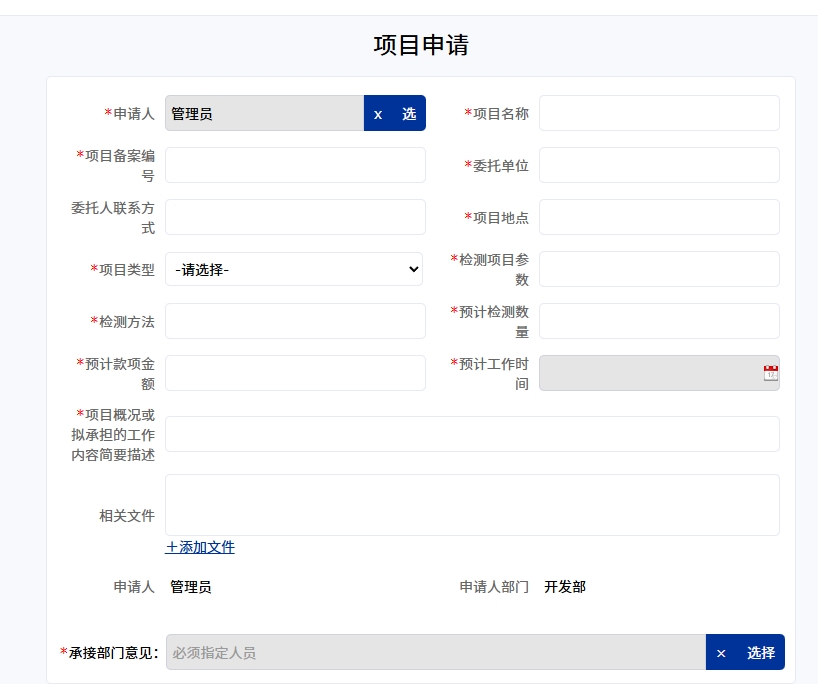The height and width of the screenshot is (684, 818).
Task: Click the 选择 button for 承接部门意见
Action: click(x=761, y=652)
